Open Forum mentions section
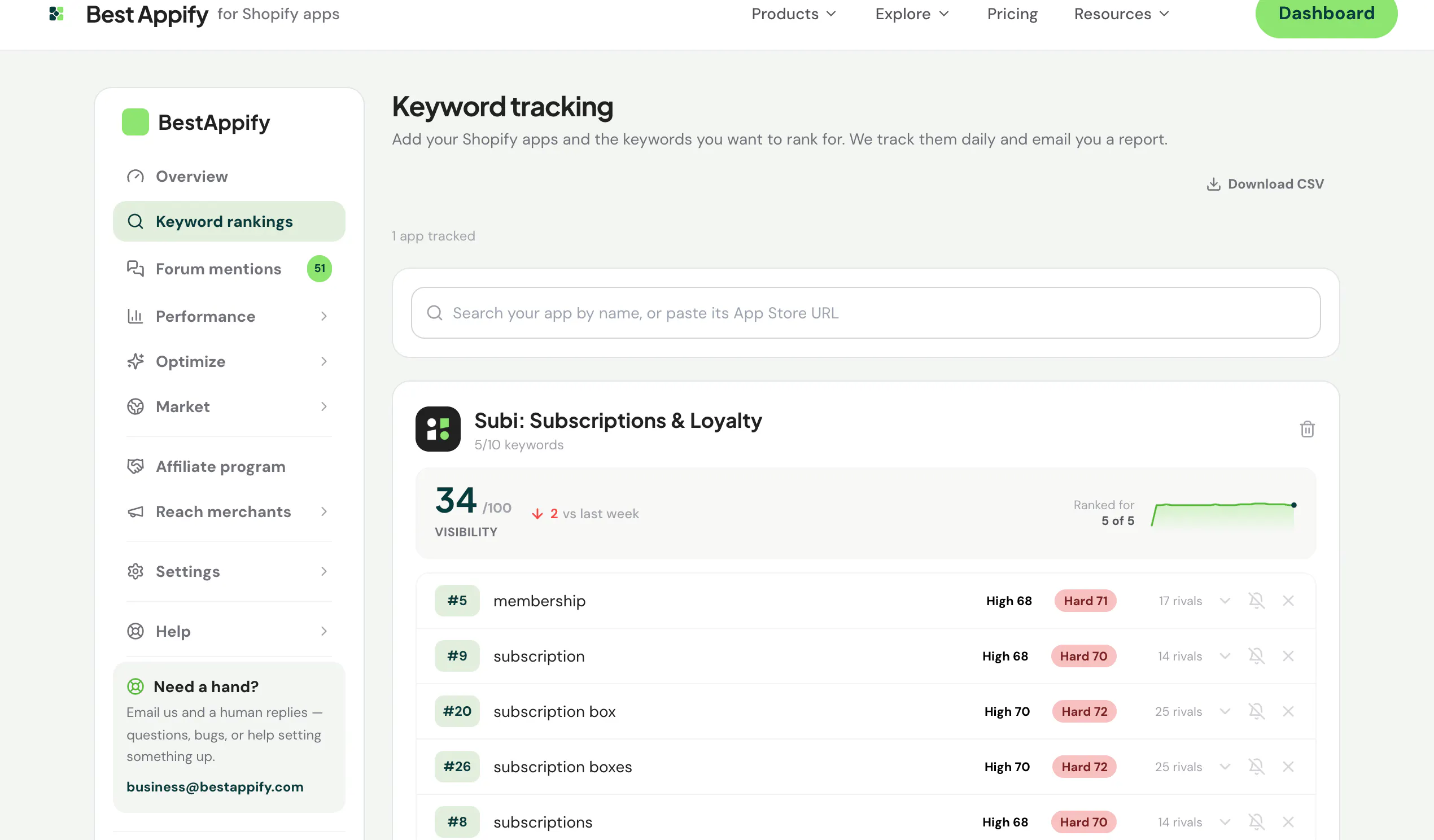Viewport: 1434px width, 840px height. tap(218, 269)
